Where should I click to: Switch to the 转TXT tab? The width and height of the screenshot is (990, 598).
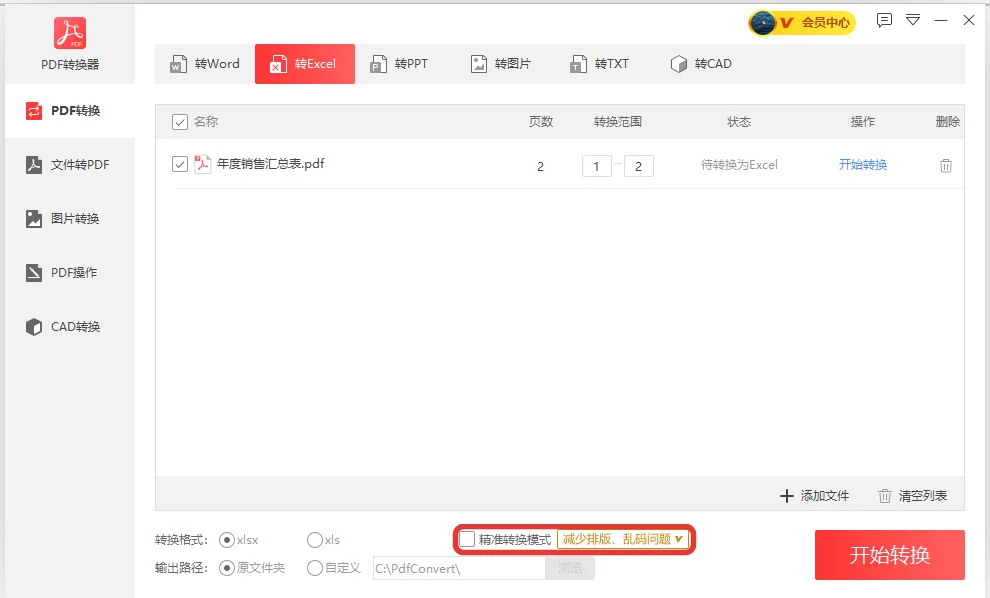click(600, 64)
